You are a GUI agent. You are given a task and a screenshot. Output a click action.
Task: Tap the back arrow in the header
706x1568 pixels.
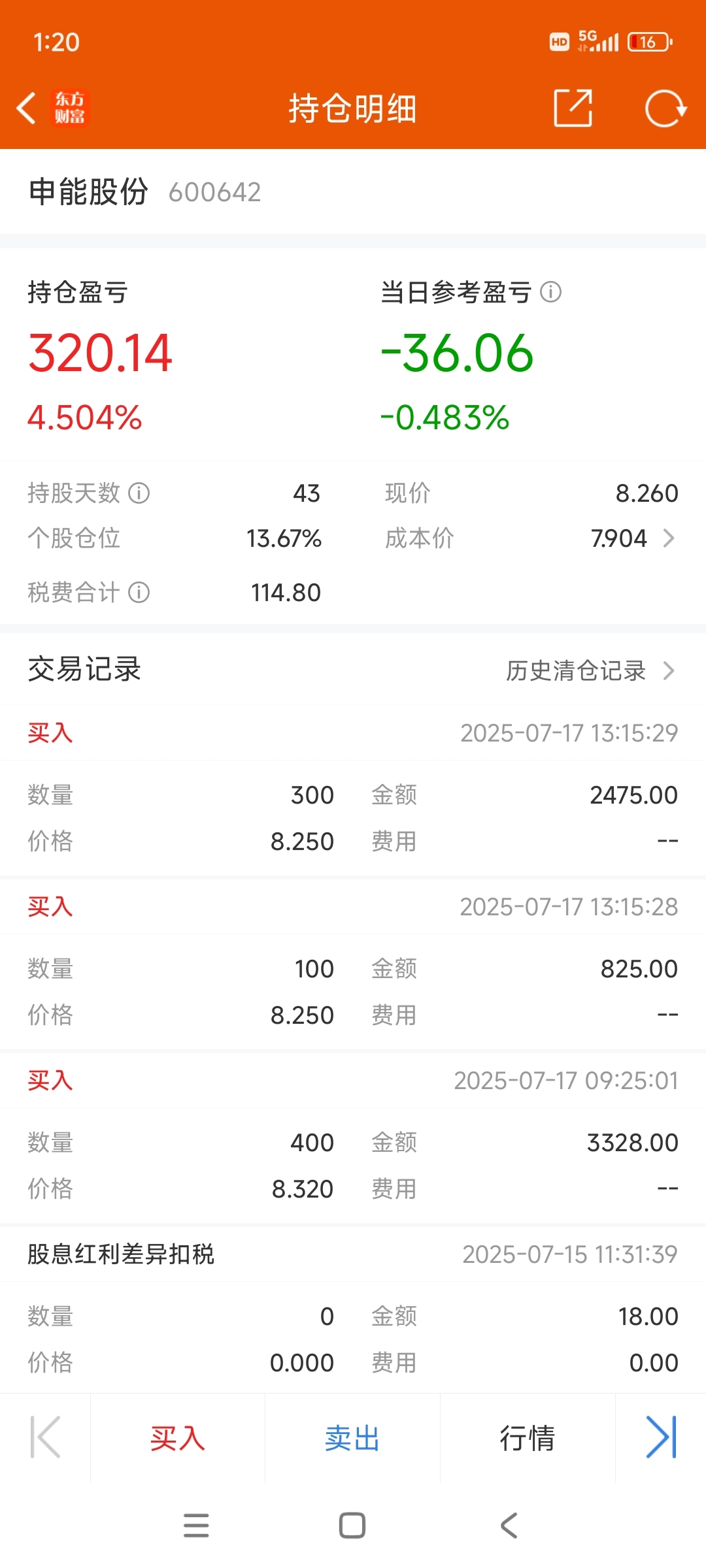tap(26, 108)
